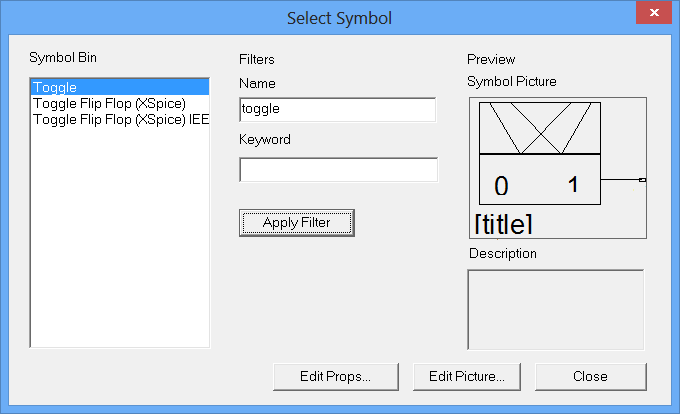Click the Keyword label text

point(265,140)
